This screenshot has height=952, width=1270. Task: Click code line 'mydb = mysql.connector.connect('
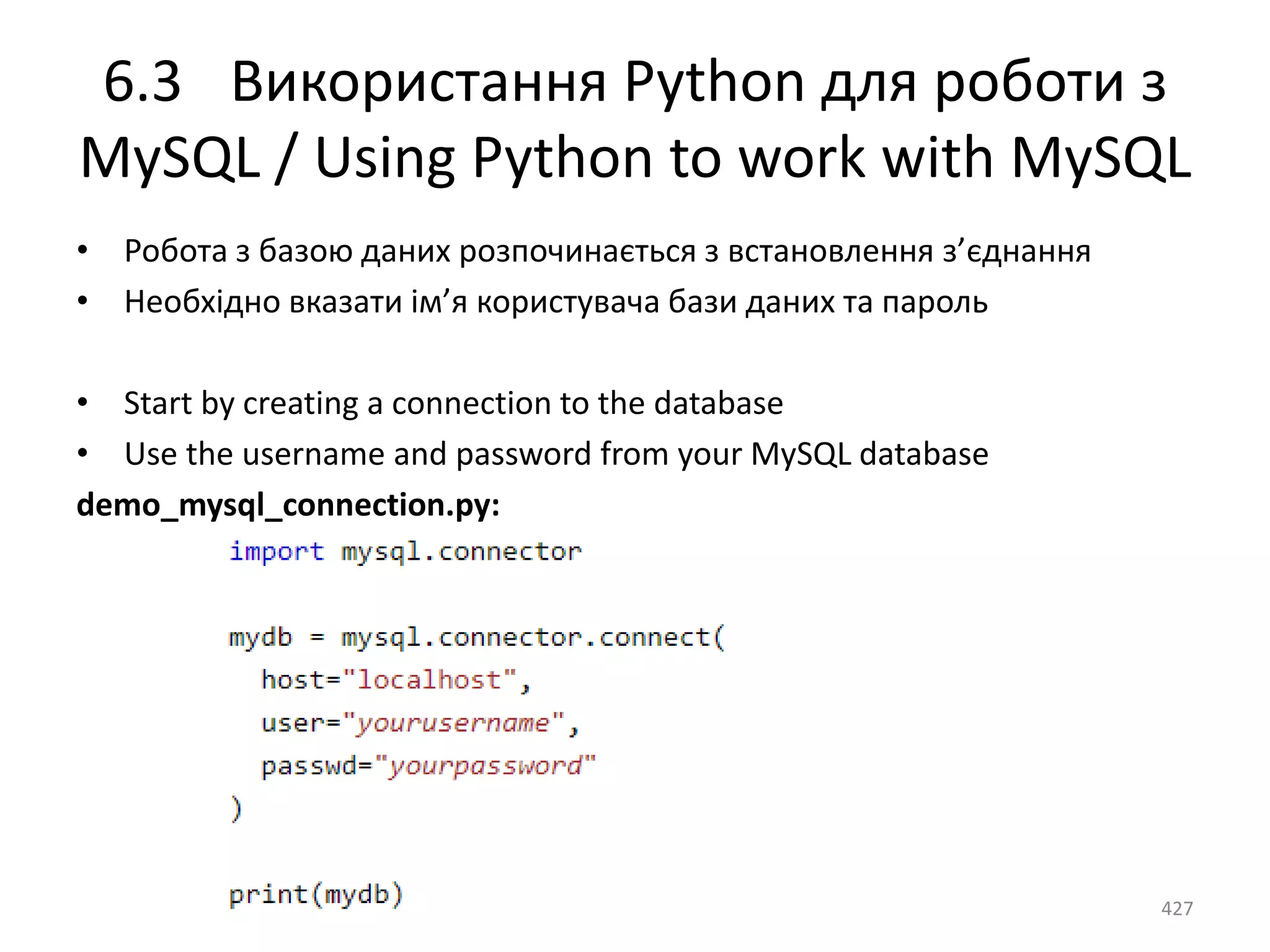pyautogui.click(x=477, y=638)
